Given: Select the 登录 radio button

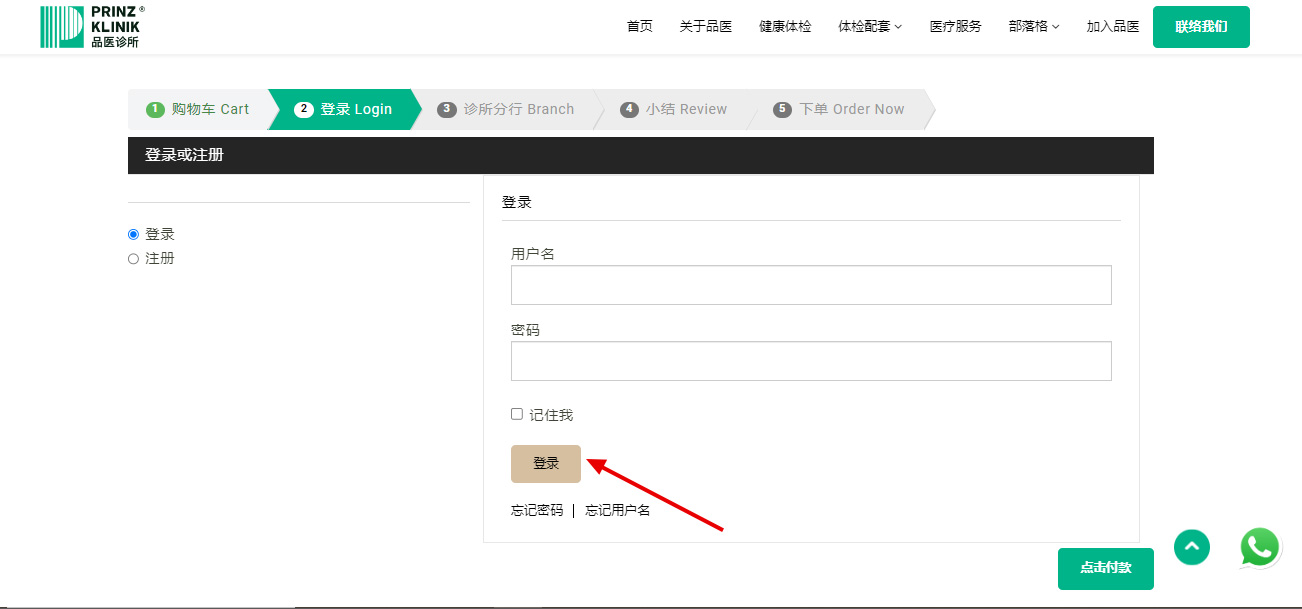Looking at the screenshot, I should (x=134, y=234).
